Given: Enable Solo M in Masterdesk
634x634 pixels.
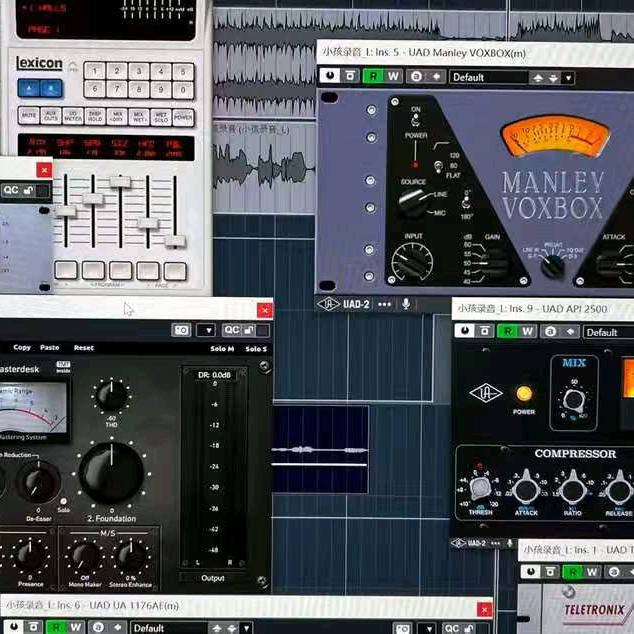Looking at the screenshot, I should (222, 349).
